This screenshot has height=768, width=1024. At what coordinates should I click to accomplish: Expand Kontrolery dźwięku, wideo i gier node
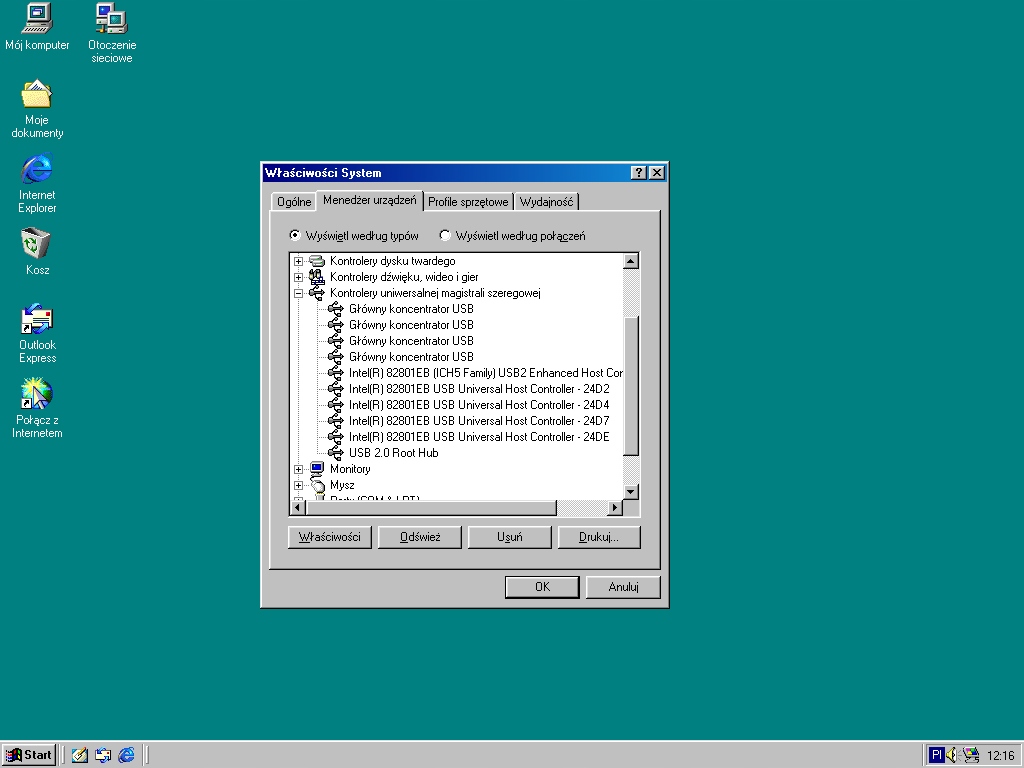298,277
